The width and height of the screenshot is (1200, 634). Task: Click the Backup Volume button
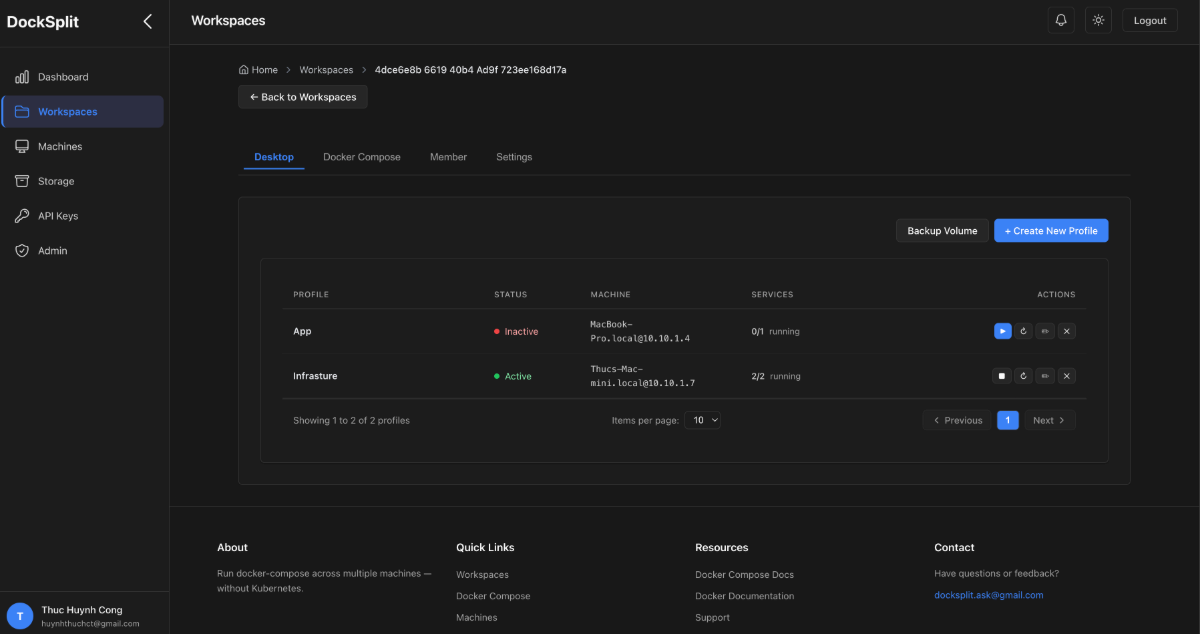(x=941, y=230)
